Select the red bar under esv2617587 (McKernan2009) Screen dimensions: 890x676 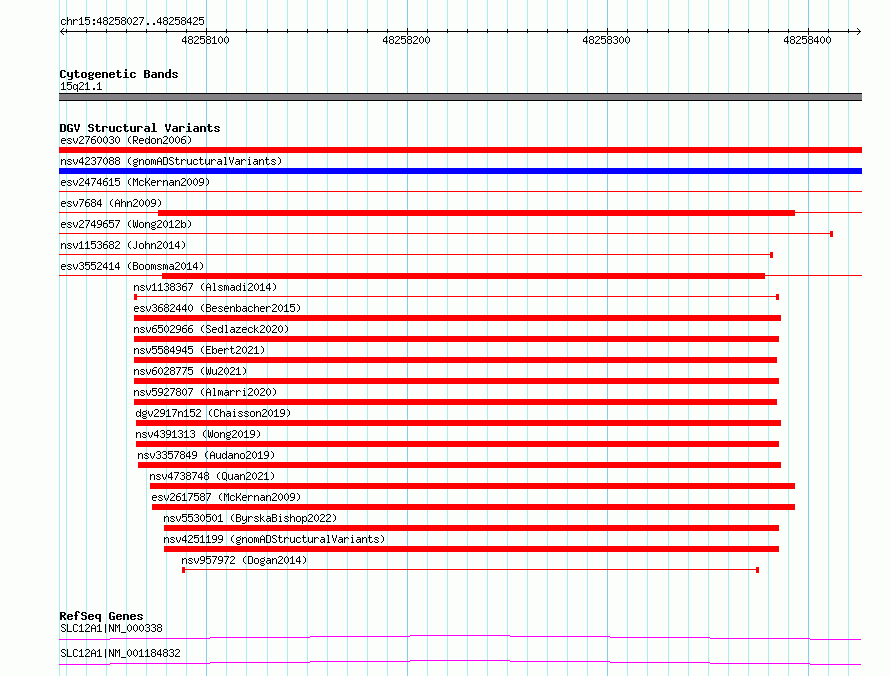[x=473, y=507]
